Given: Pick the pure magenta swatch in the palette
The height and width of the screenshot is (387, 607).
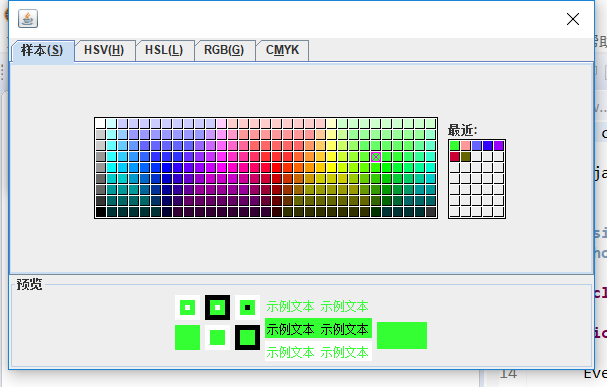Looking at the screenshot, I should [x=221, y=168].
